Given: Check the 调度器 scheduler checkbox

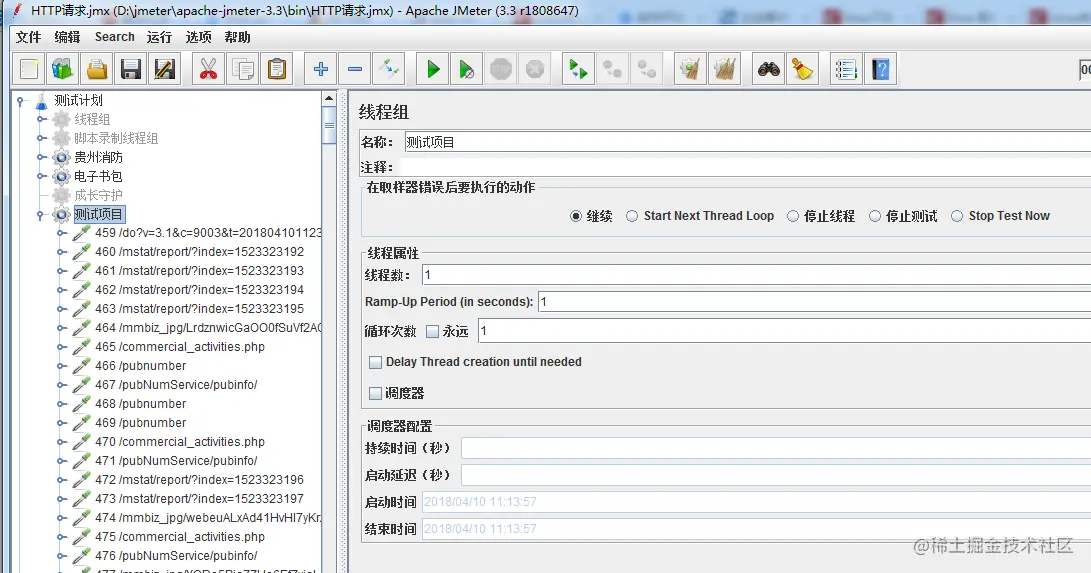Looking at the screenshot, I should [375, 394].
